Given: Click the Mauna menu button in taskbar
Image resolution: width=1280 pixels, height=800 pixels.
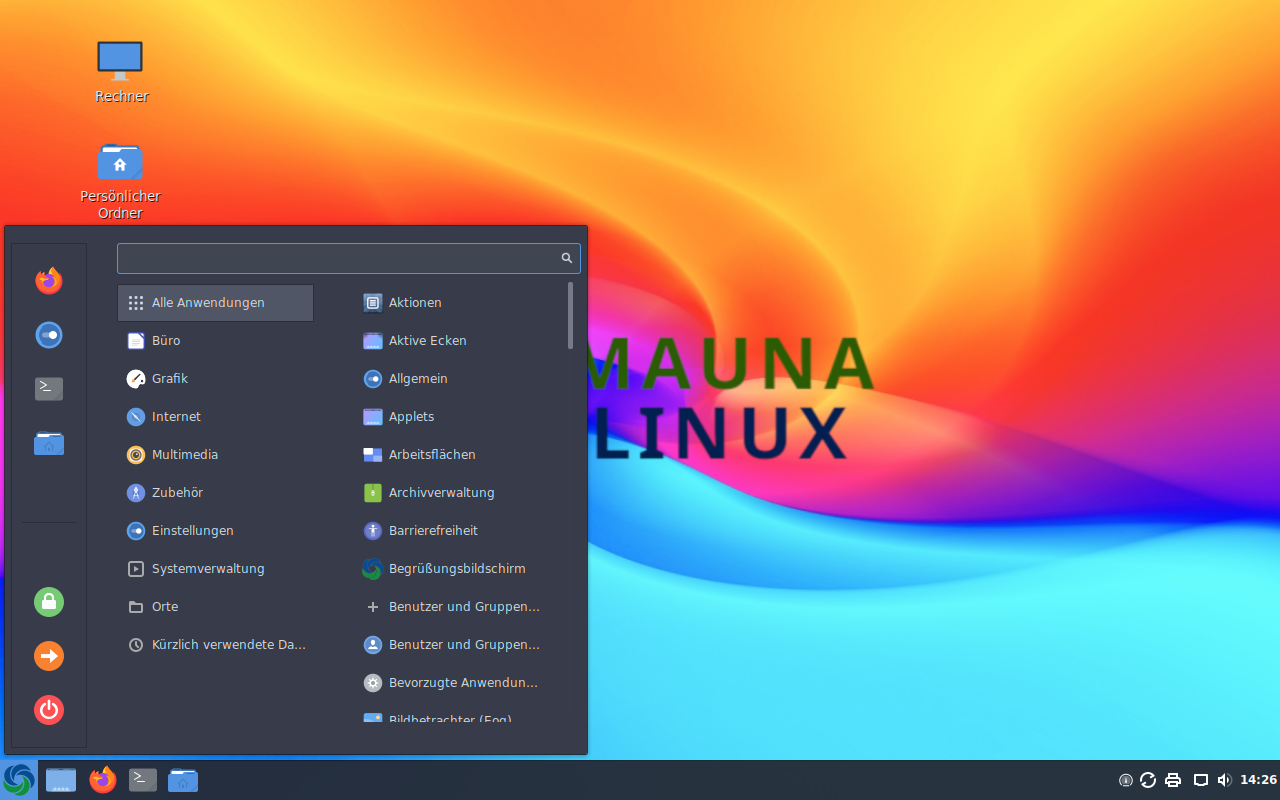Looking at the screenshot, I should coord(19,780).
